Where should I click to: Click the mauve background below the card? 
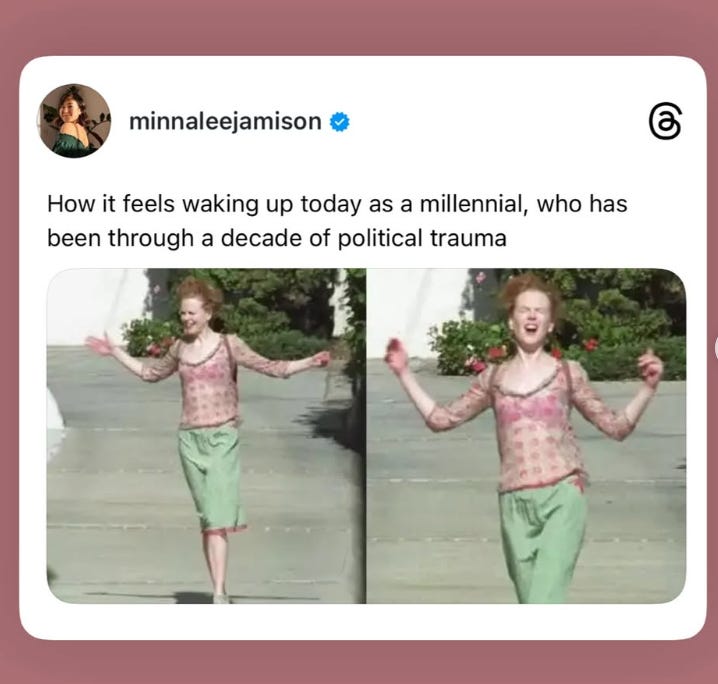[x=359, y=662]
